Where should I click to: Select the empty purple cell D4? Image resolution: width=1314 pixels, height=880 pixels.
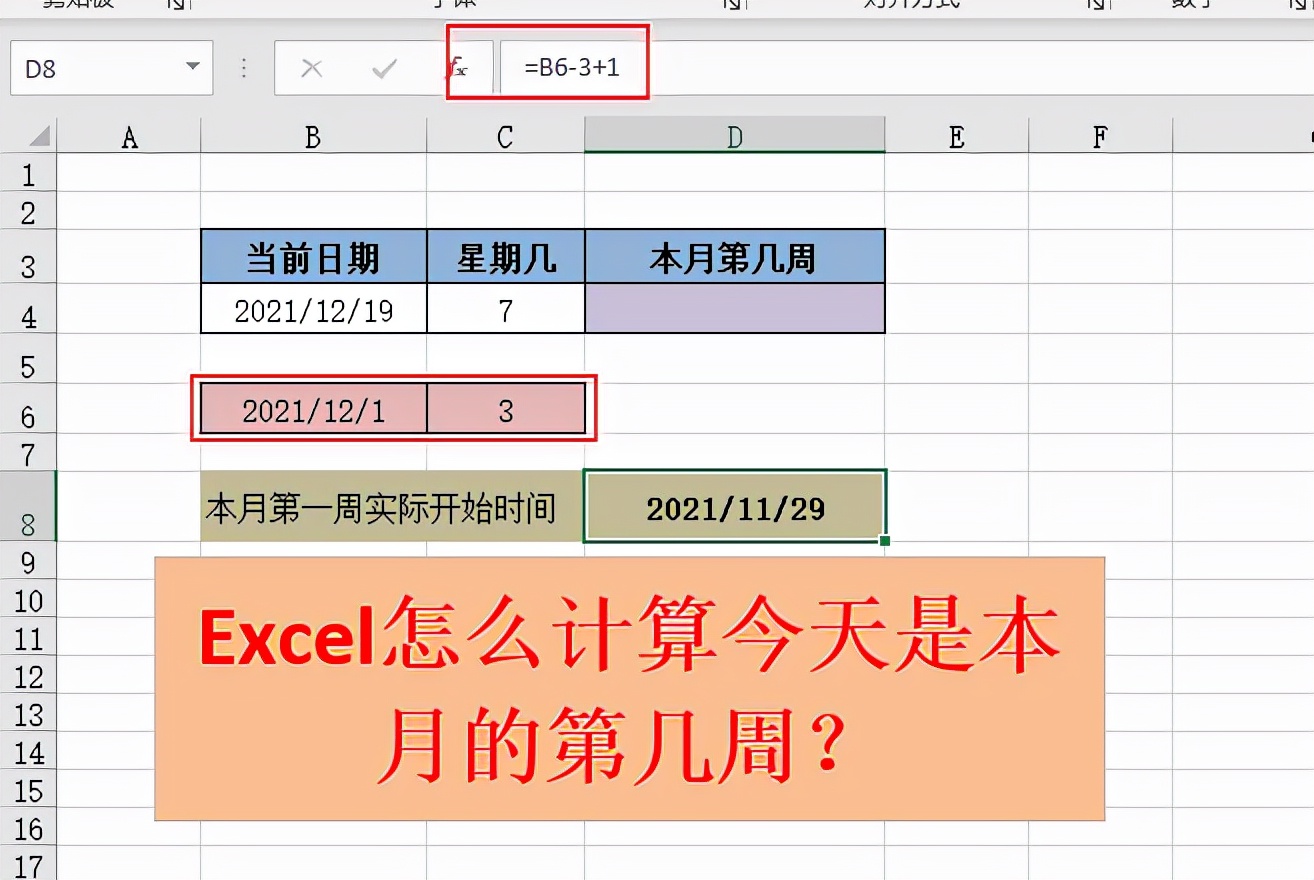(x=735, y=308)
